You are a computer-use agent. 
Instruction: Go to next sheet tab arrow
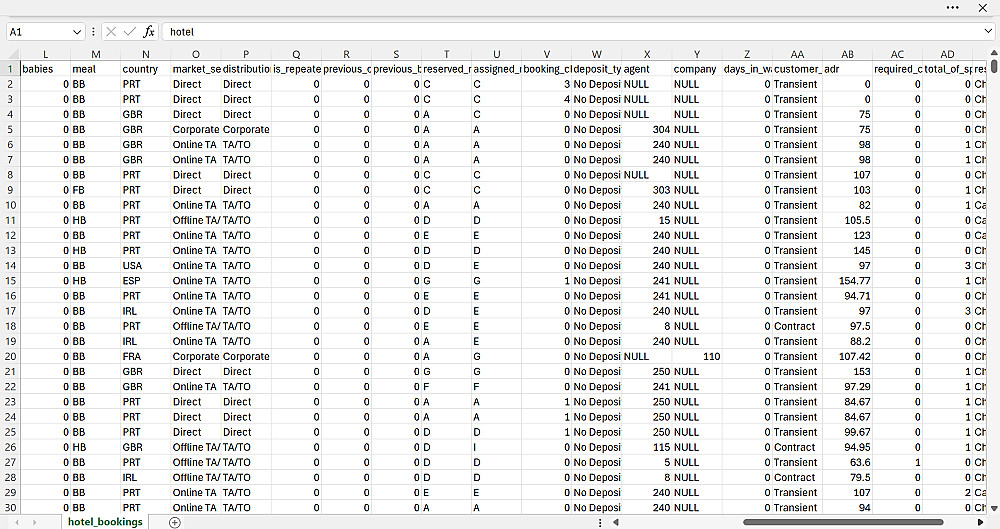click(34, 522)
